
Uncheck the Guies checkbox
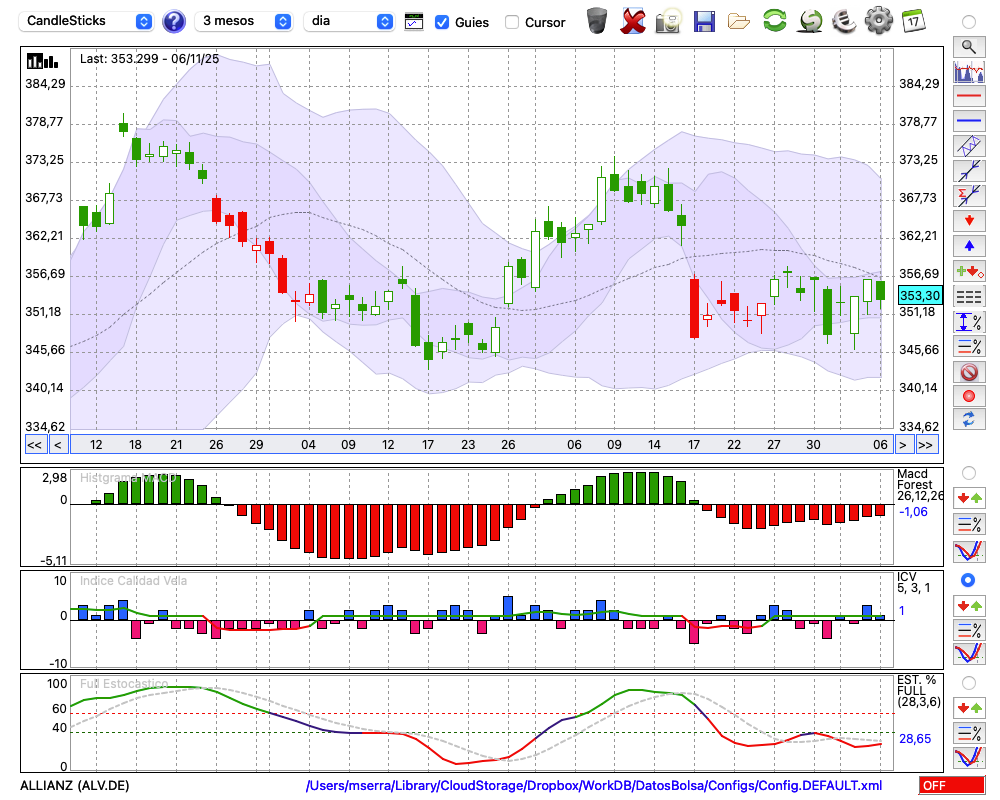[442, 21]
